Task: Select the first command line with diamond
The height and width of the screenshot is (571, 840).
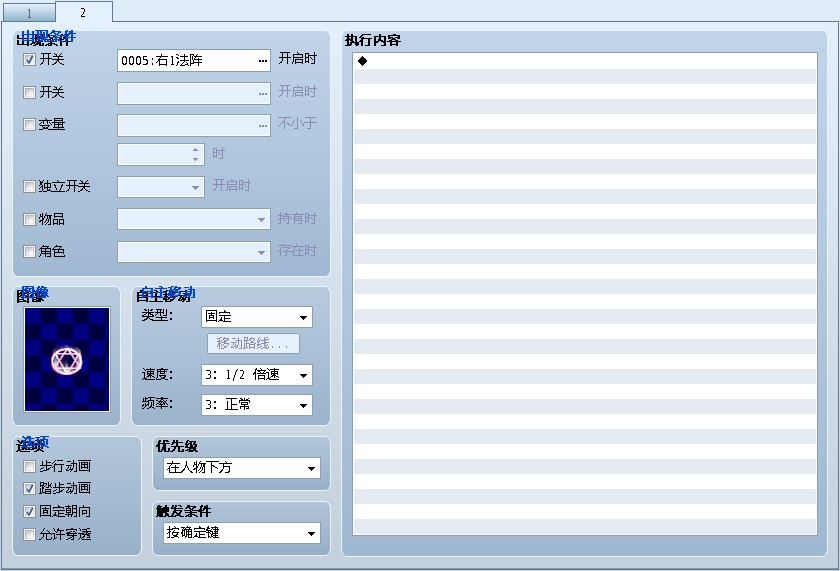Action: tap(585, 61)
